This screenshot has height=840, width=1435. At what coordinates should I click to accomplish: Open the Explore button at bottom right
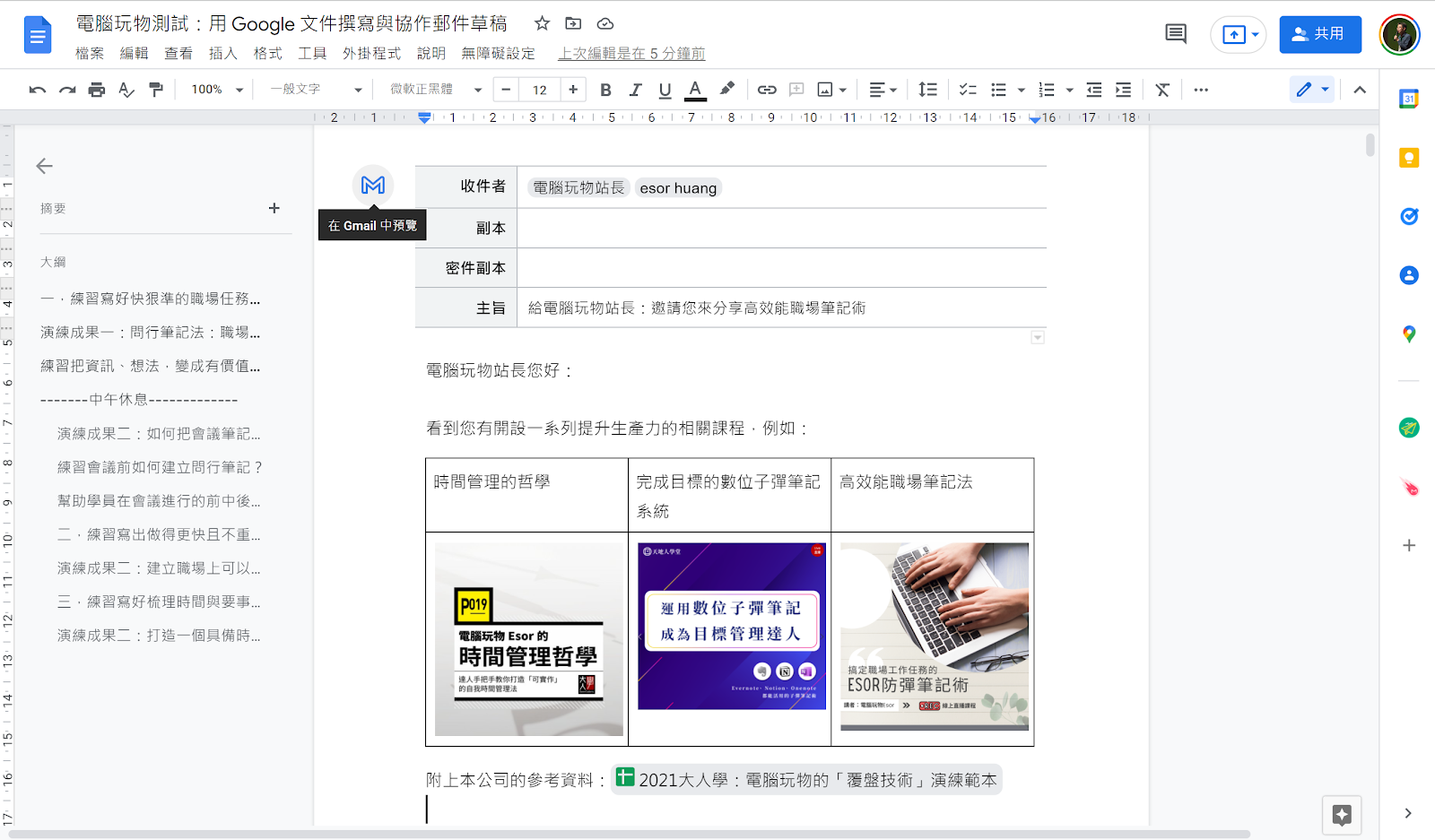pyautogui.click(x=1342, y=815)
